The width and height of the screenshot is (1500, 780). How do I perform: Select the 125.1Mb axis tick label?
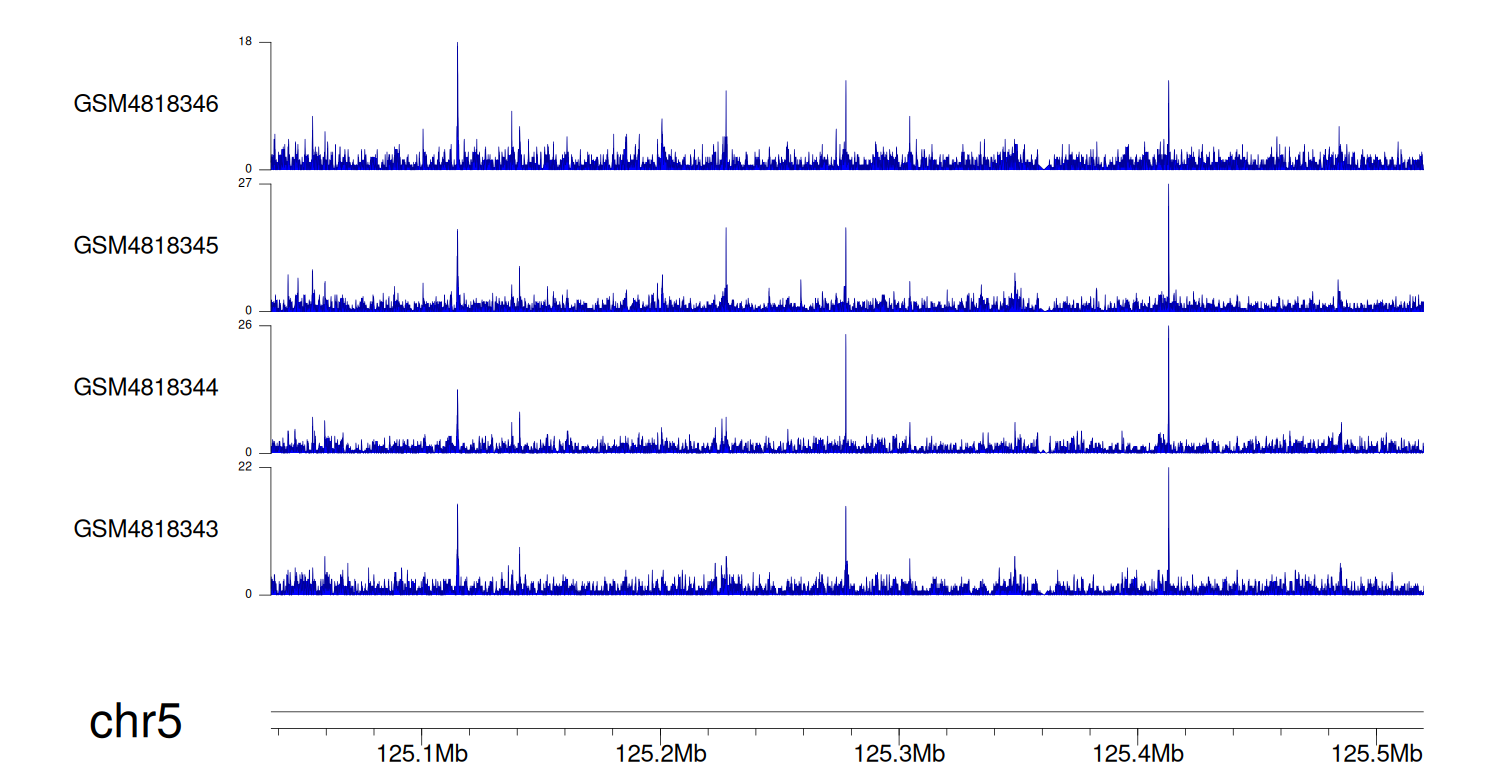pos(422,753)
